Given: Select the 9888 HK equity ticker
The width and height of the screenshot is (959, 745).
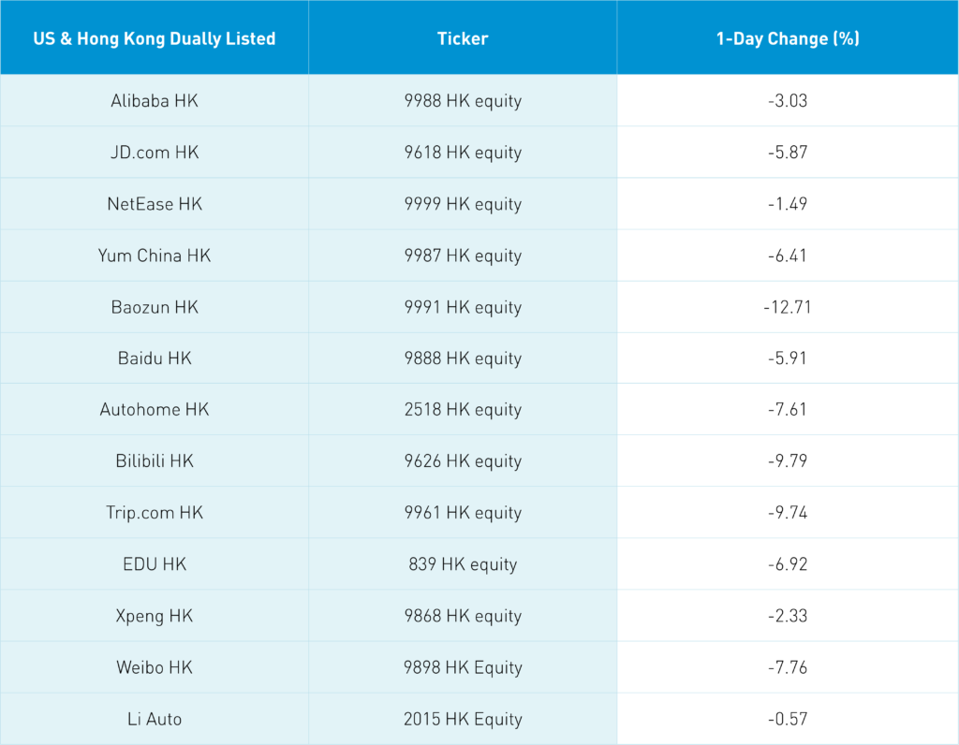Looking at the screenshot, I should point(462,358).
